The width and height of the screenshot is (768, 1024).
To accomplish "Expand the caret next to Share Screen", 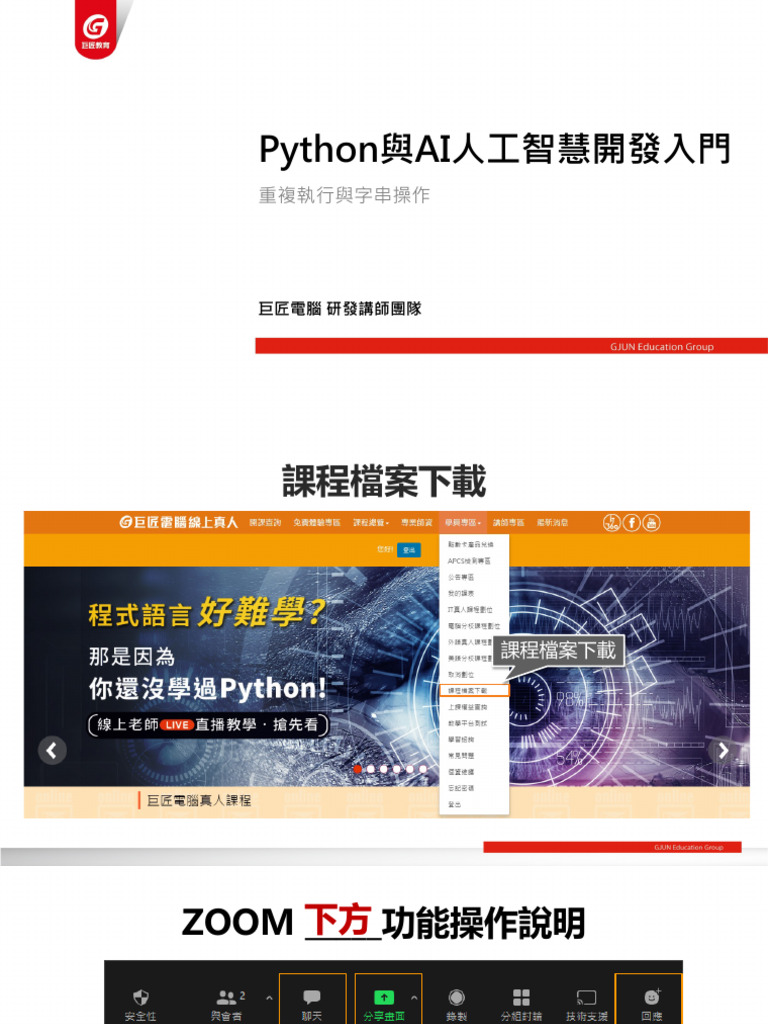I will (414, 998).
